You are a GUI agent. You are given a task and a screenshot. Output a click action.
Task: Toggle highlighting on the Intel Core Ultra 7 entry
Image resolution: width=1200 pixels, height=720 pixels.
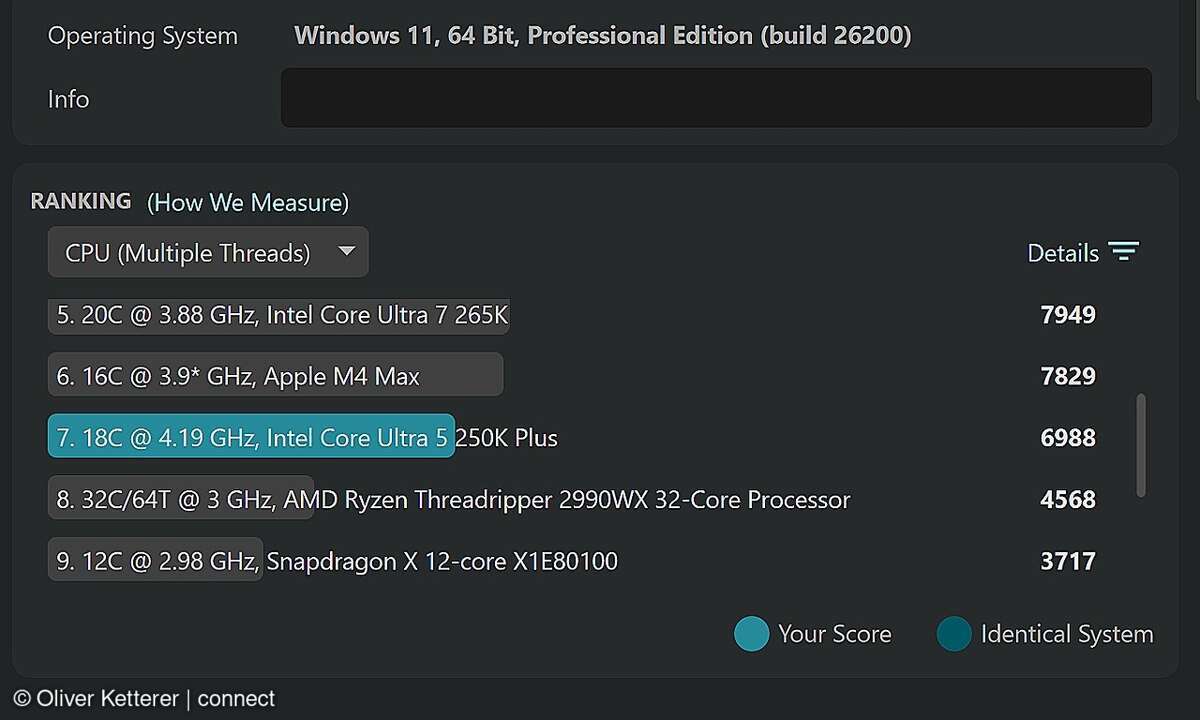[x=279, y=314]
